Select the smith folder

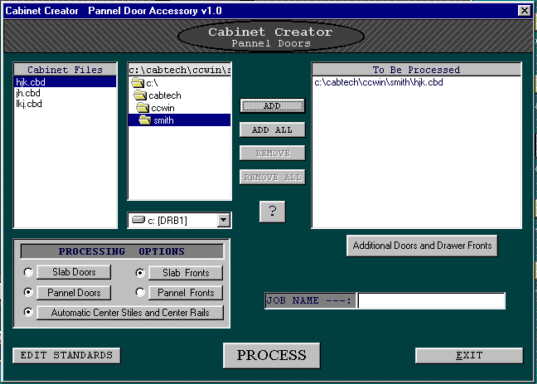click(179, 120)
